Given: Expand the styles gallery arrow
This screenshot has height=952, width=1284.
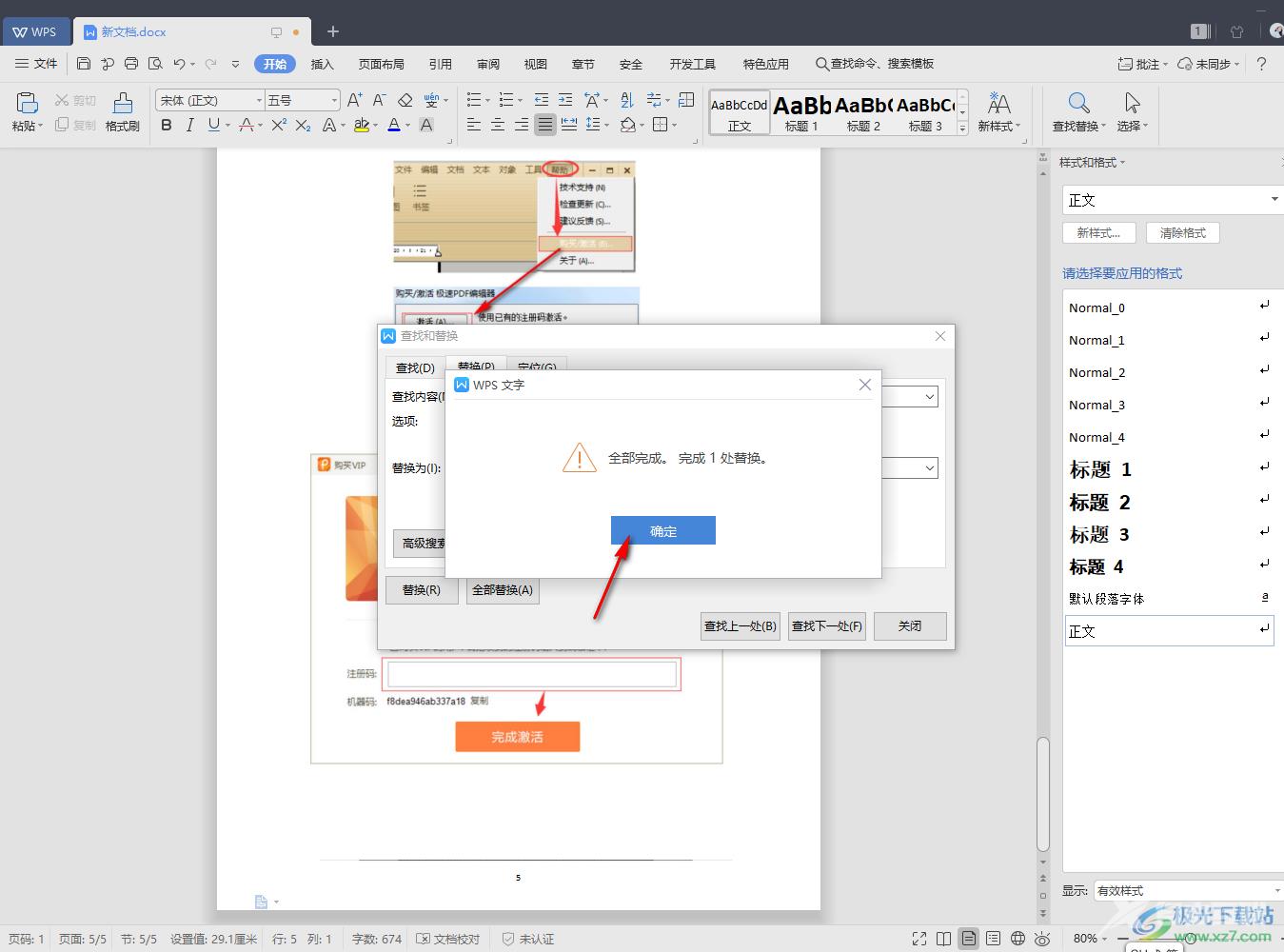Looking at the screenshot, I should [x=962, y=128].
